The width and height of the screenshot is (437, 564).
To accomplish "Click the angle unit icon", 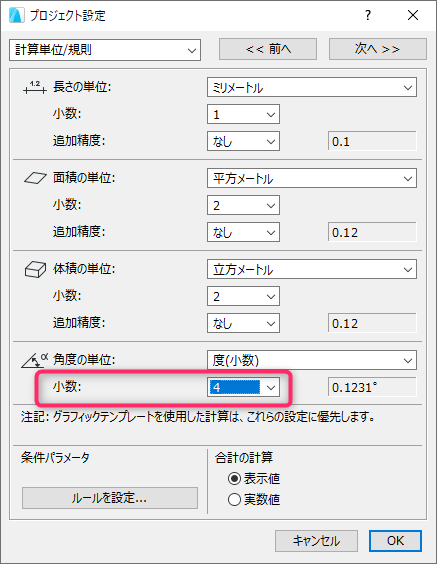I will click(x=35, y=360).
